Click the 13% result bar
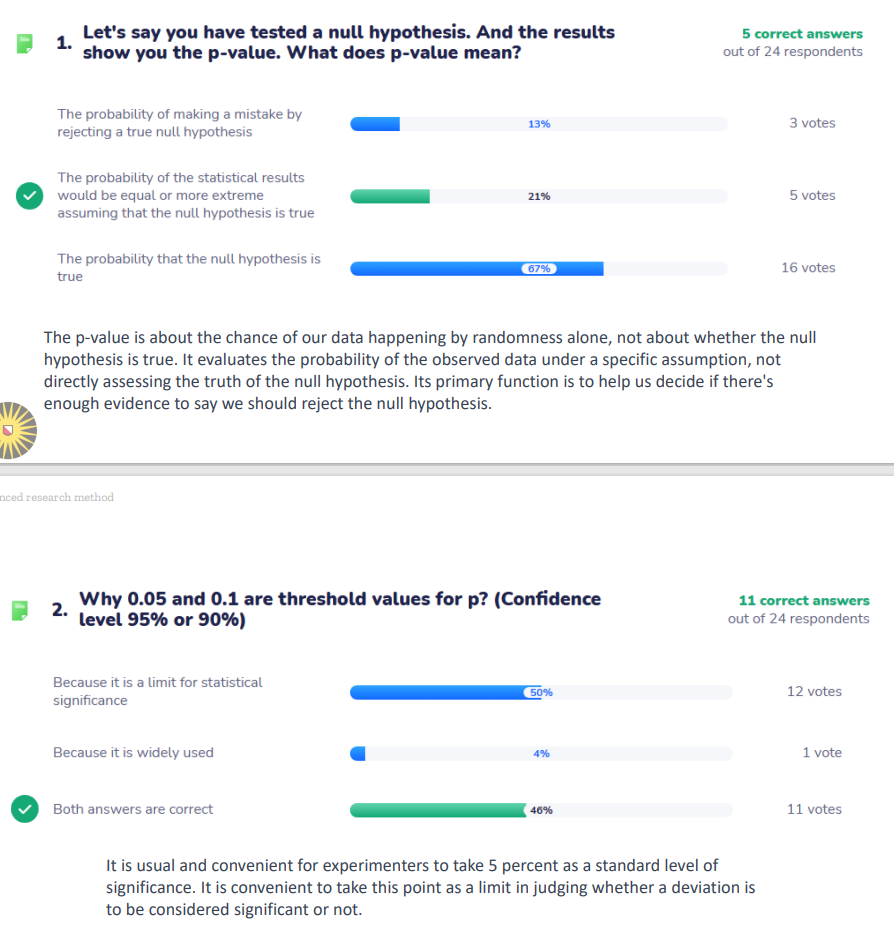This screenshot has height=932, width=894. click(375, 124)
